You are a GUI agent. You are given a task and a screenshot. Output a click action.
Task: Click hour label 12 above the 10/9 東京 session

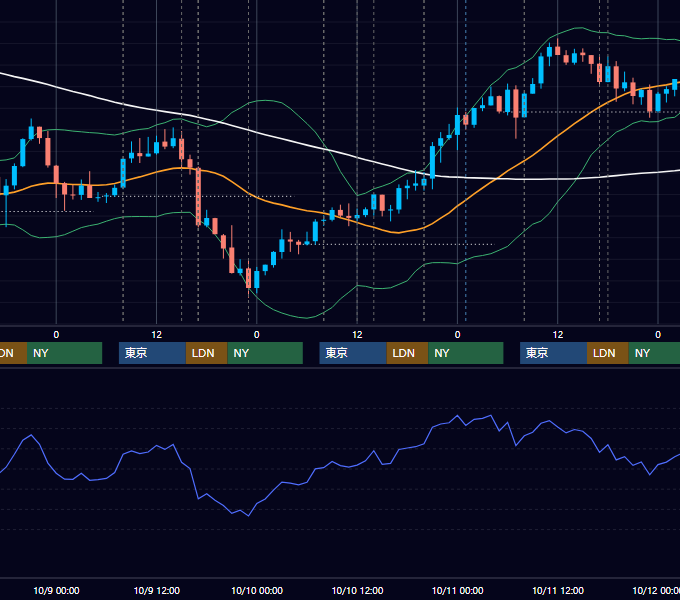pyautogui.click(x=157, y=335)
